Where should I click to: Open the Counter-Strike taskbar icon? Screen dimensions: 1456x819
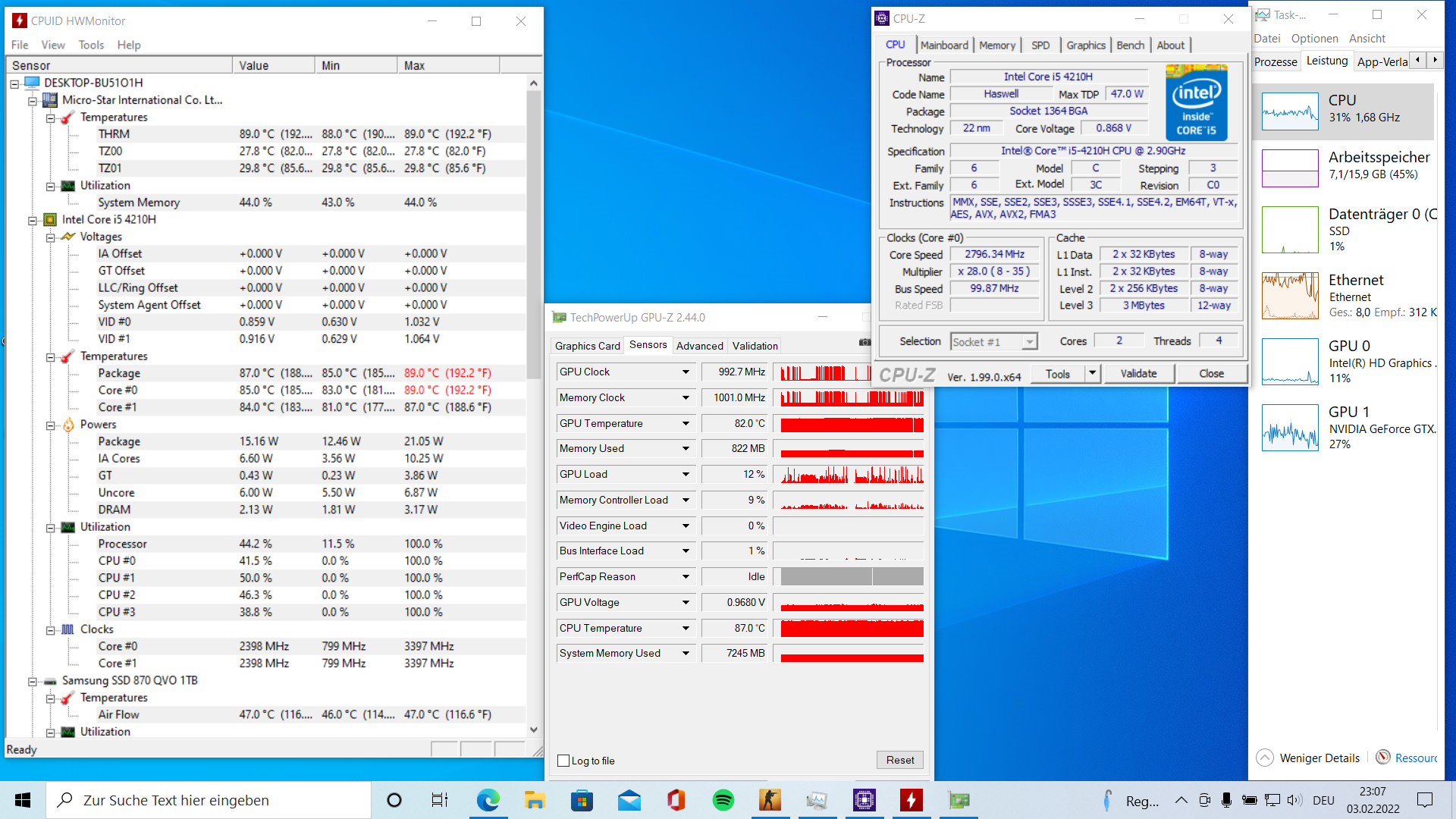[x=770, y=800]
